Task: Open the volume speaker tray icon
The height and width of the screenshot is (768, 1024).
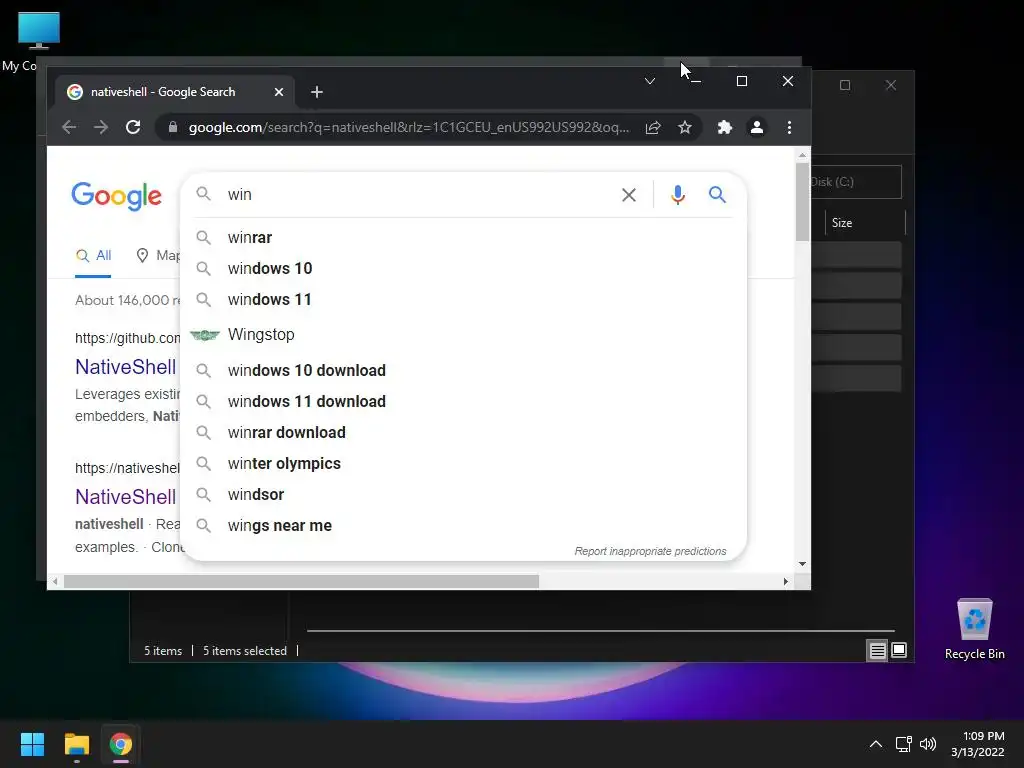Action: (928, 744)
